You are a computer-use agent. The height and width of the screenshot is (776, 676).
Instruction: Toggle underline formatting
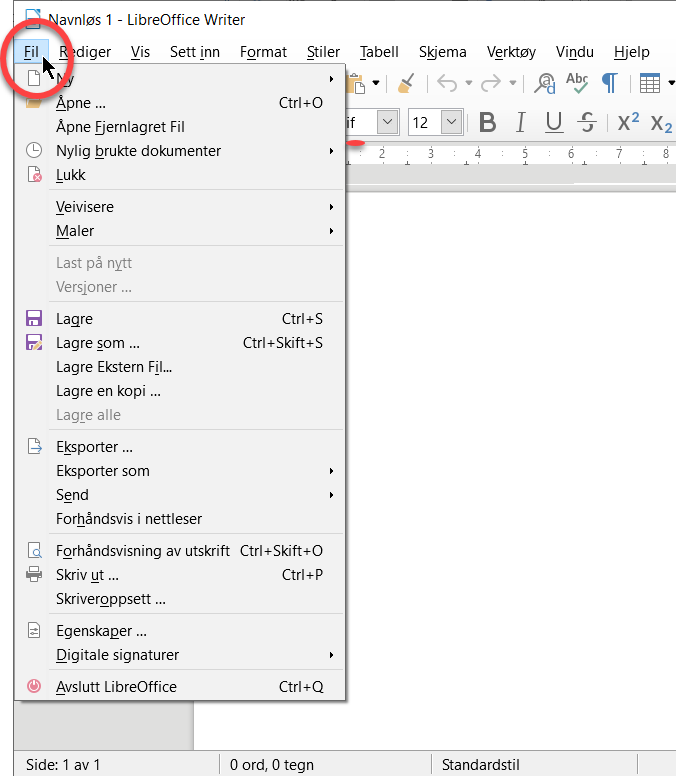[x=554, y=122]
